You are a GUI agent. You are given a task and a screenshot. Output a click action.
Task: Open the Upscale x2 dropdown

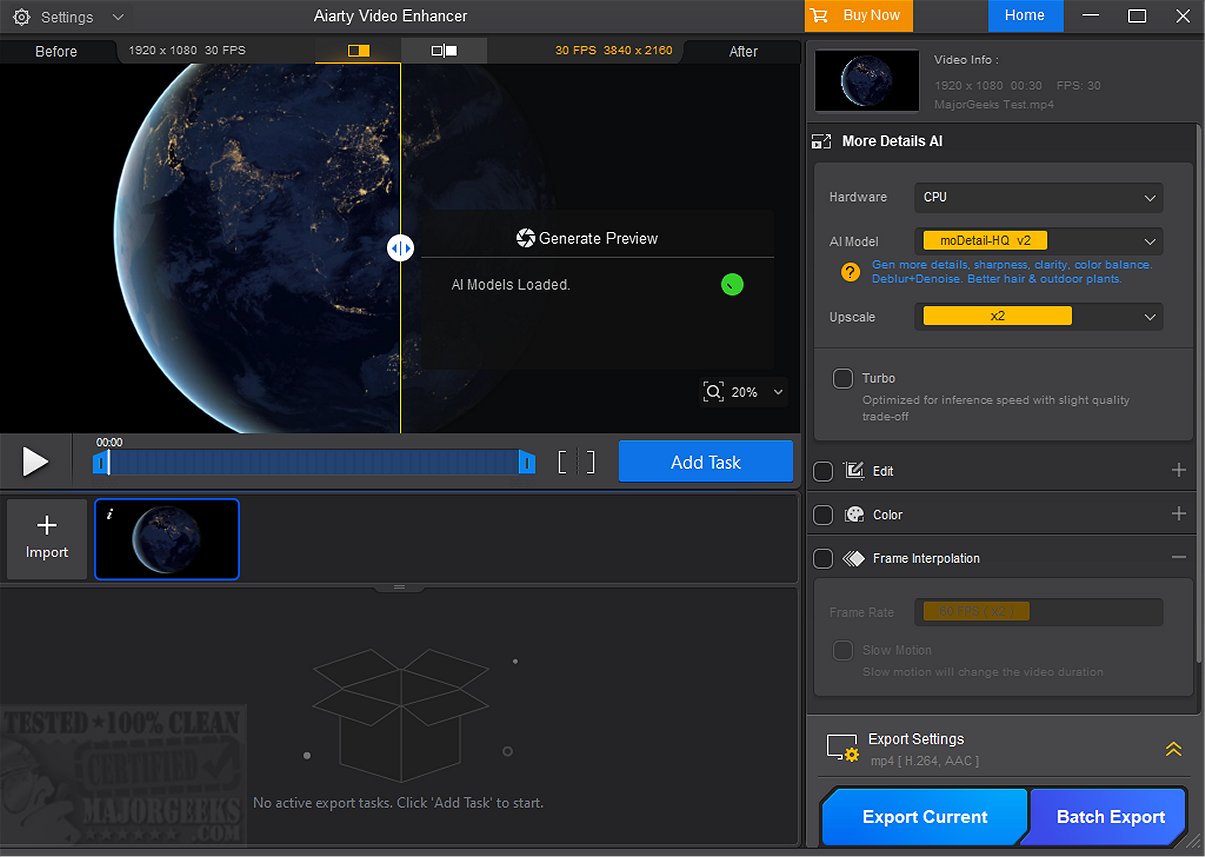tap(1038, 317)
